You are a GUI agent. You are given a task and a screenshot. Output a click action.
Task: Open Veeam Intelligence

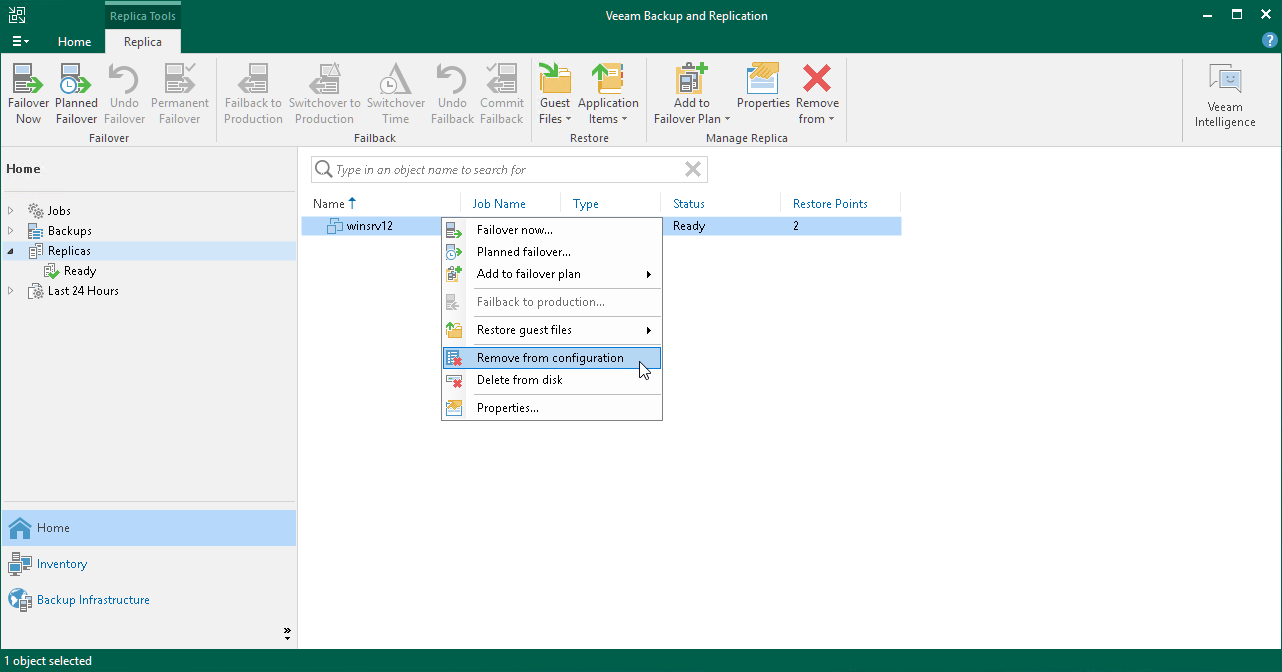point(1225,96)
